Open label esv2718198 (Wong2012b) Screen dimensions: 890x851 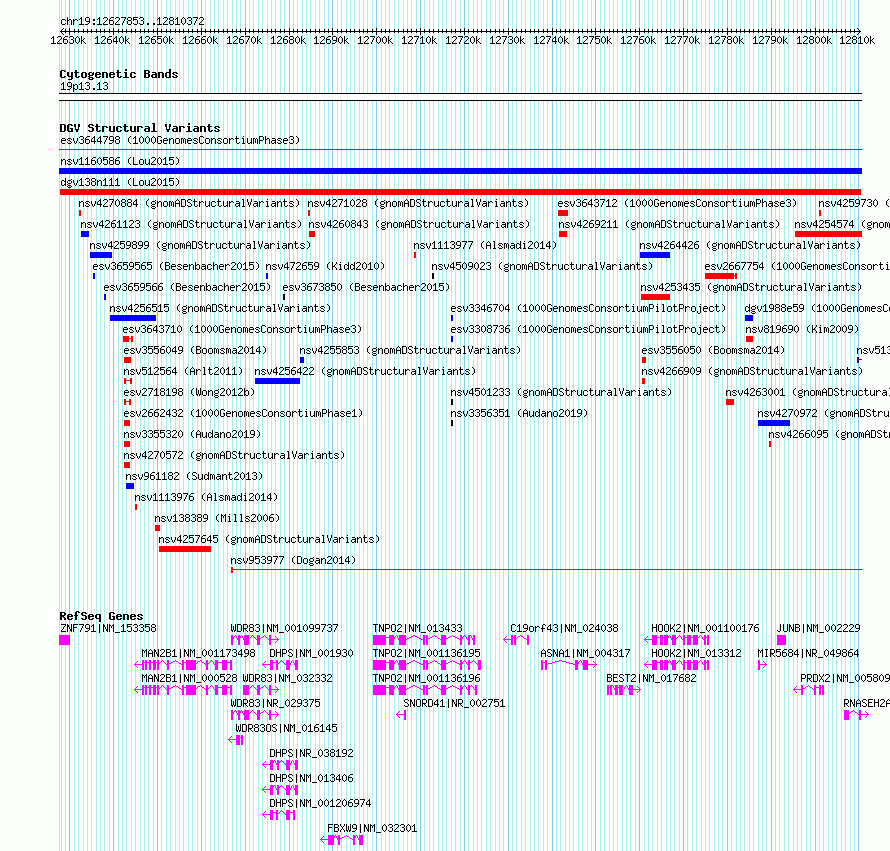click(x=189, y=392)
